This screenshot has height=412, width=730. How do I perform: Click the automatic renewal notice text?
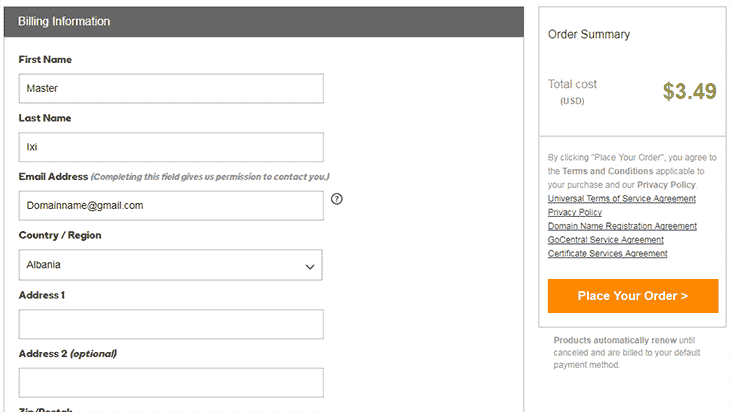pos(627,352)
